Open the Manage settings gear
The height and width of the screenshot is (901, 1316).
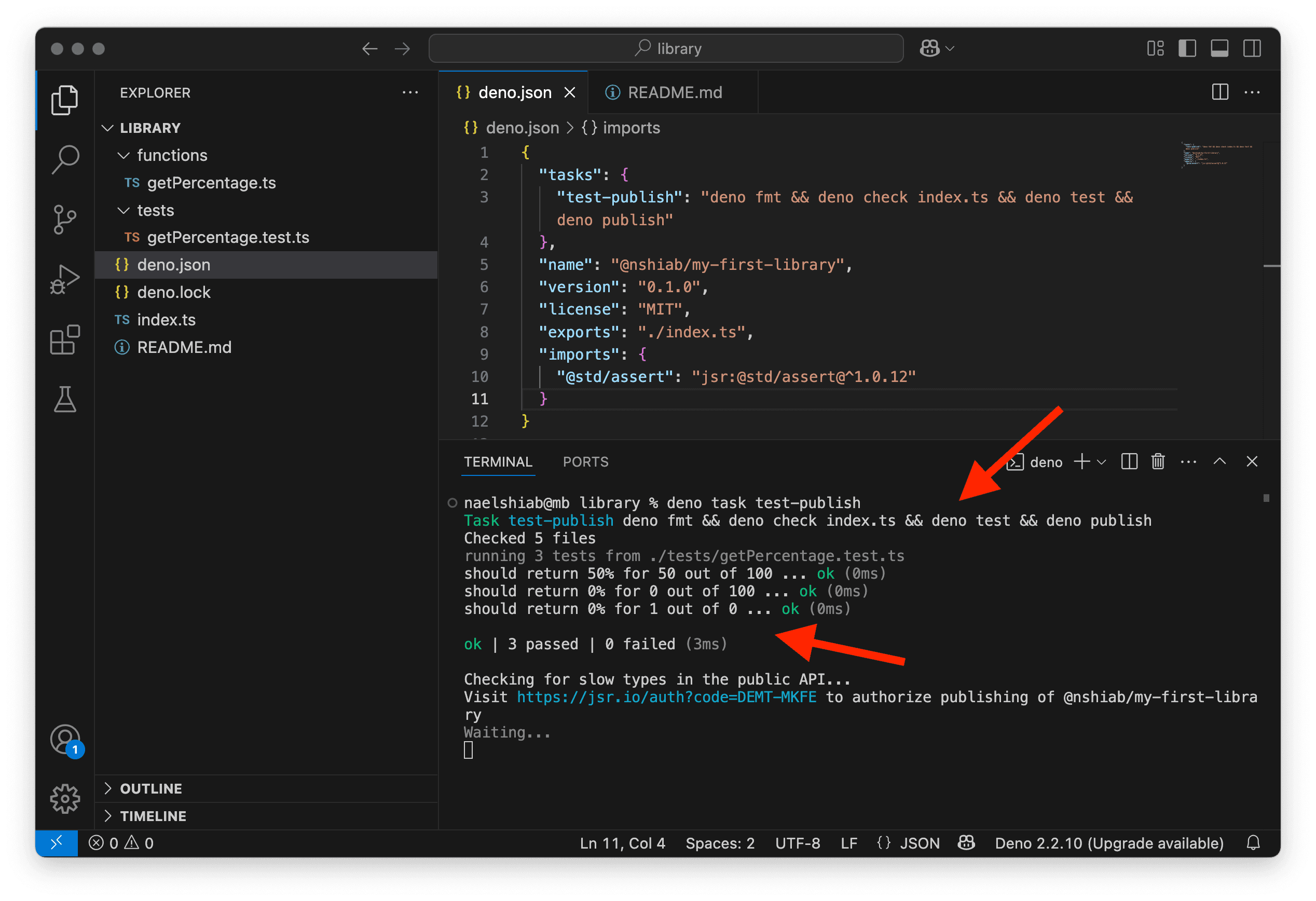(64, 799)
